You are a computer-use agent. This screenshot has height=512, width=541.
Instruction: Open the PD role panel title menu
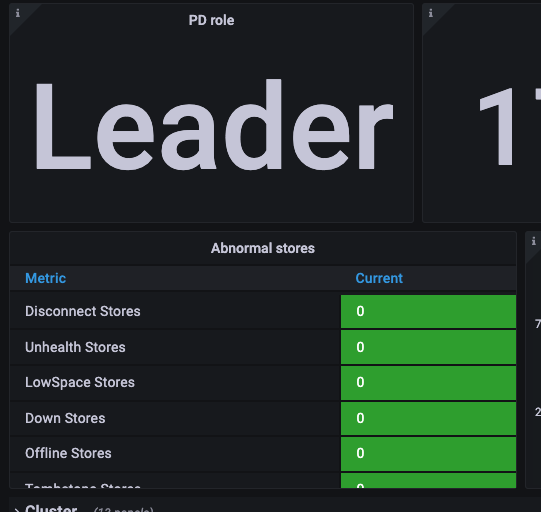pyautogui.click(x=211, y=20)
